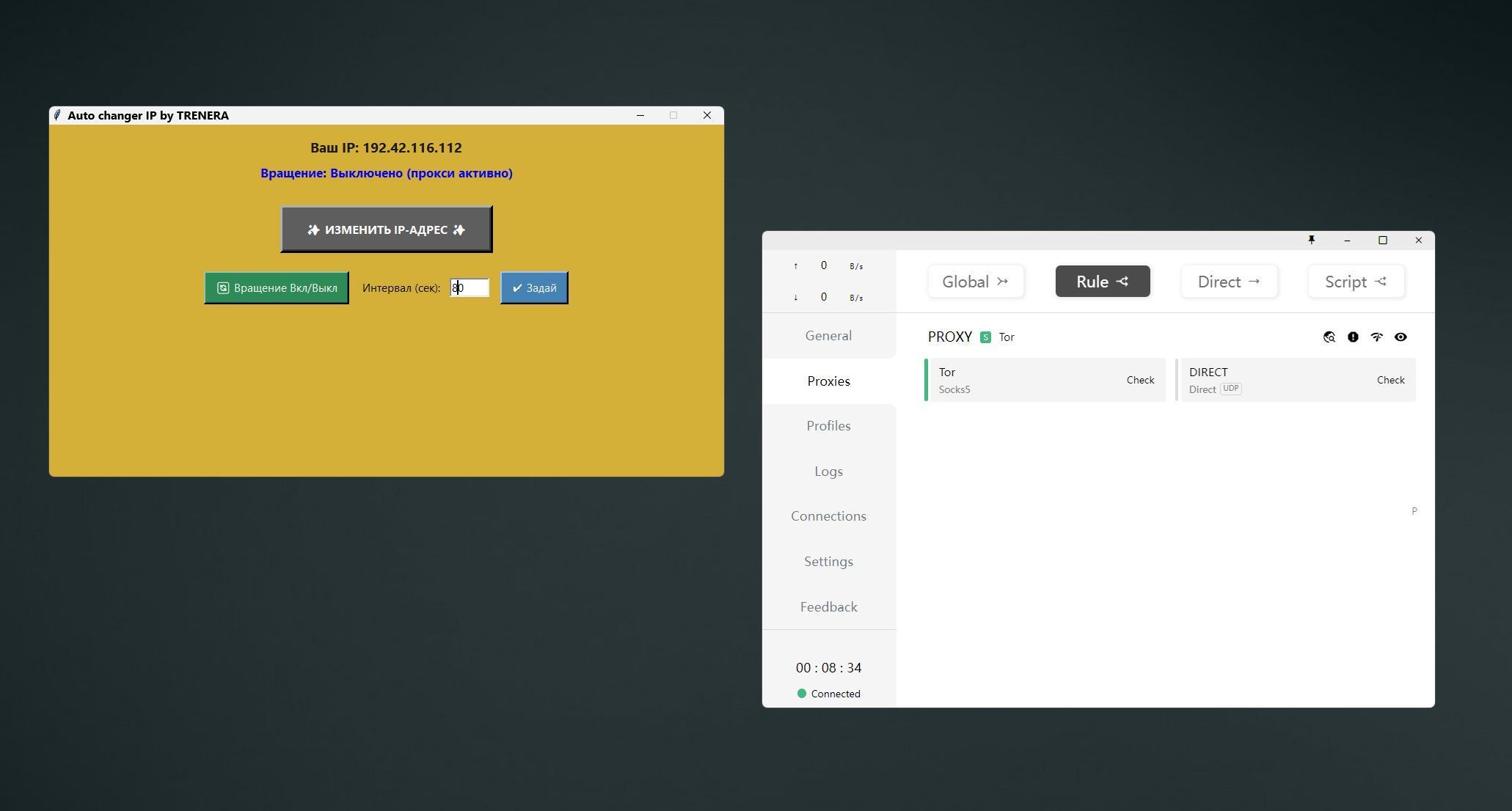Image resolution: width=1512 pixels, height=811 pixels.
Task: Select the DIRECT proxy card
Action: [x=1296, y=380]
